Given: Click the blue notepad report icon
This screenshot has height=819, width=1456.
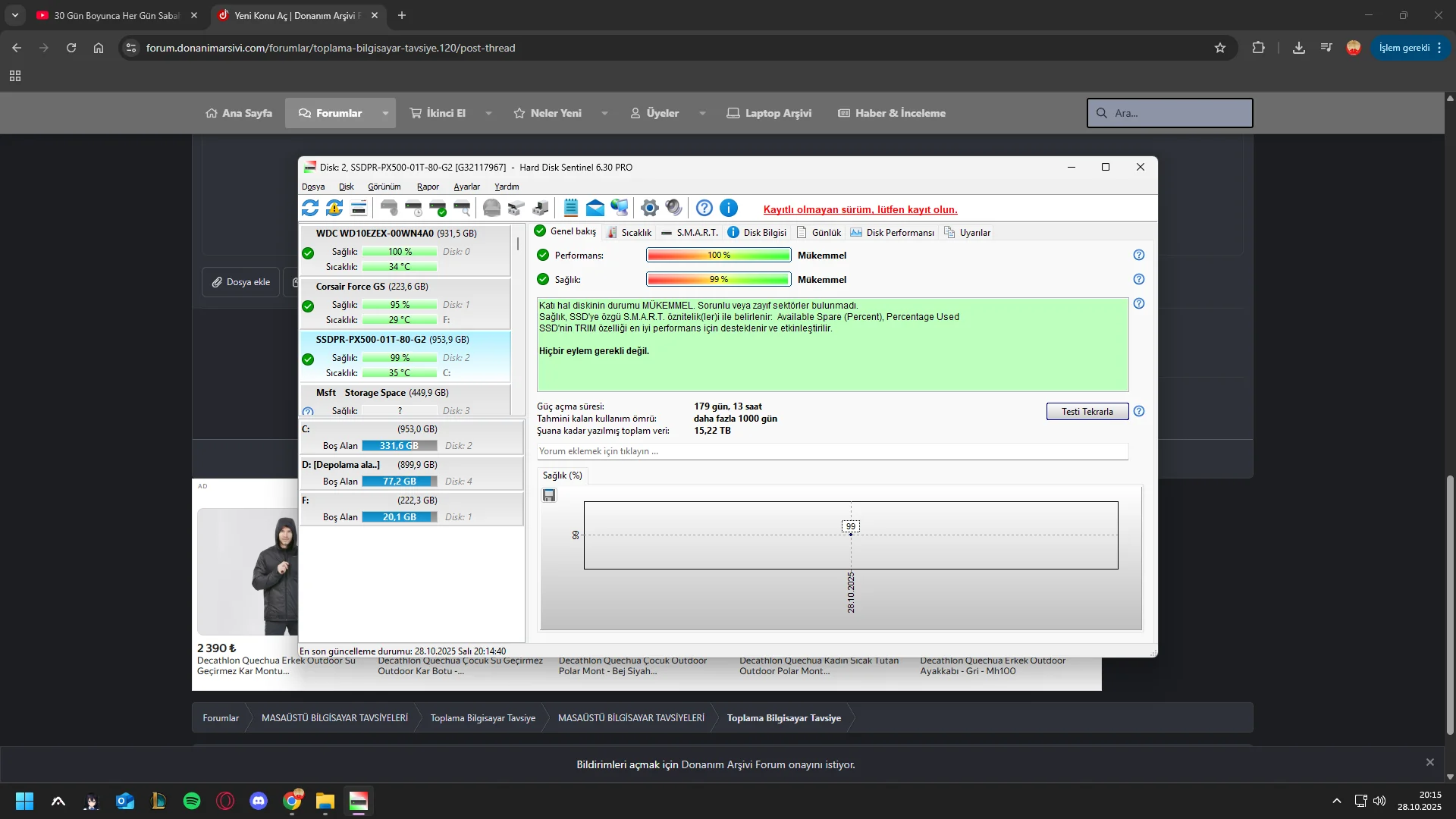Looking at the screenshot, I should 571,208.
